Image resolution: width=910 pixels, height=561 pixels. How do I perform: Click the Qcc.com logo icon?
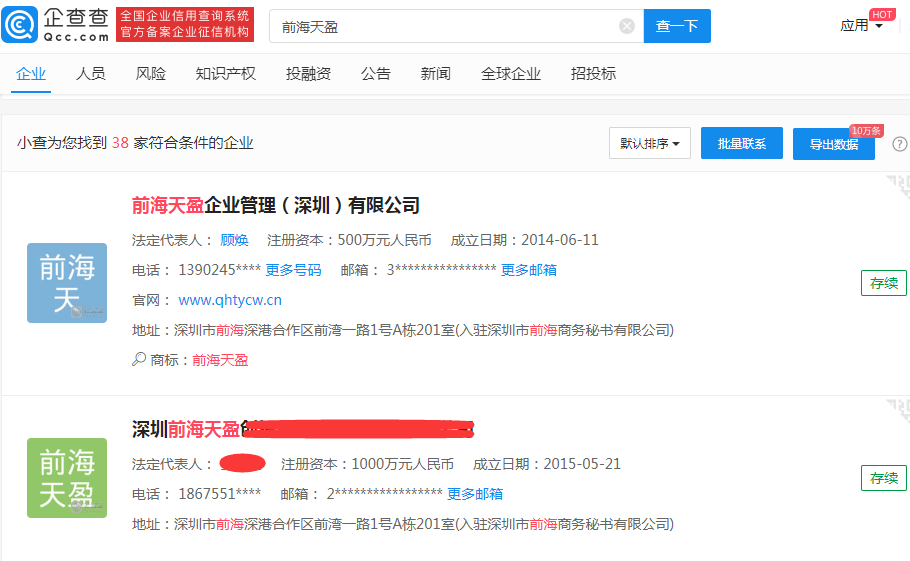(20, 25)
